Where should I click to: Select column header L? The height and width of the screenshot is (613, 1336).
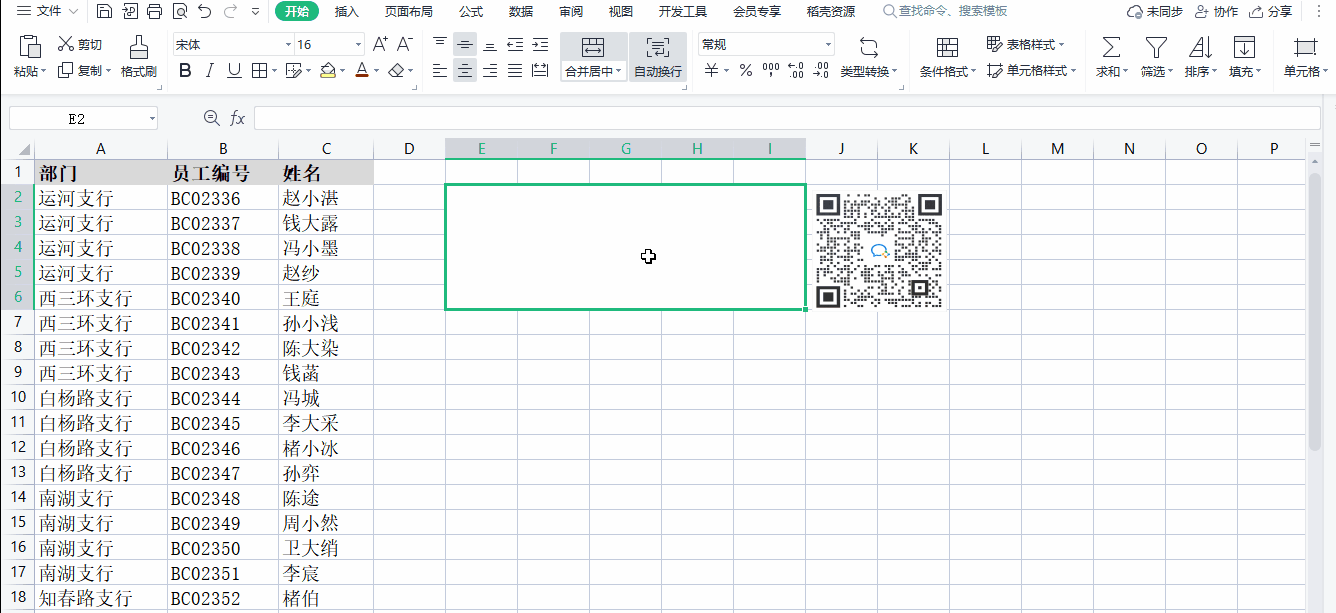pos(985,148)
